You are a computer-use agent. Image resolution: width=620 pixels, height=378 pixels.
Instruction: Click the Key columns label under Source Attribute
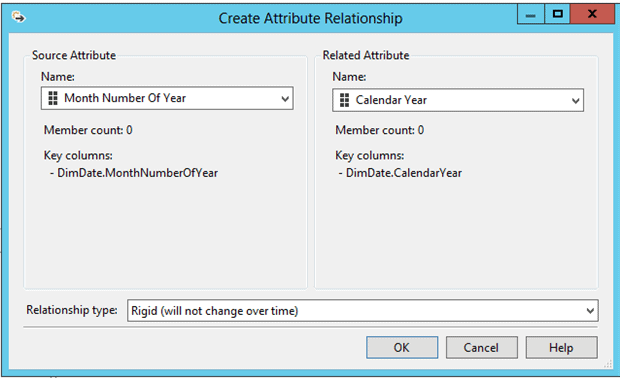click(x=78, y=156)
